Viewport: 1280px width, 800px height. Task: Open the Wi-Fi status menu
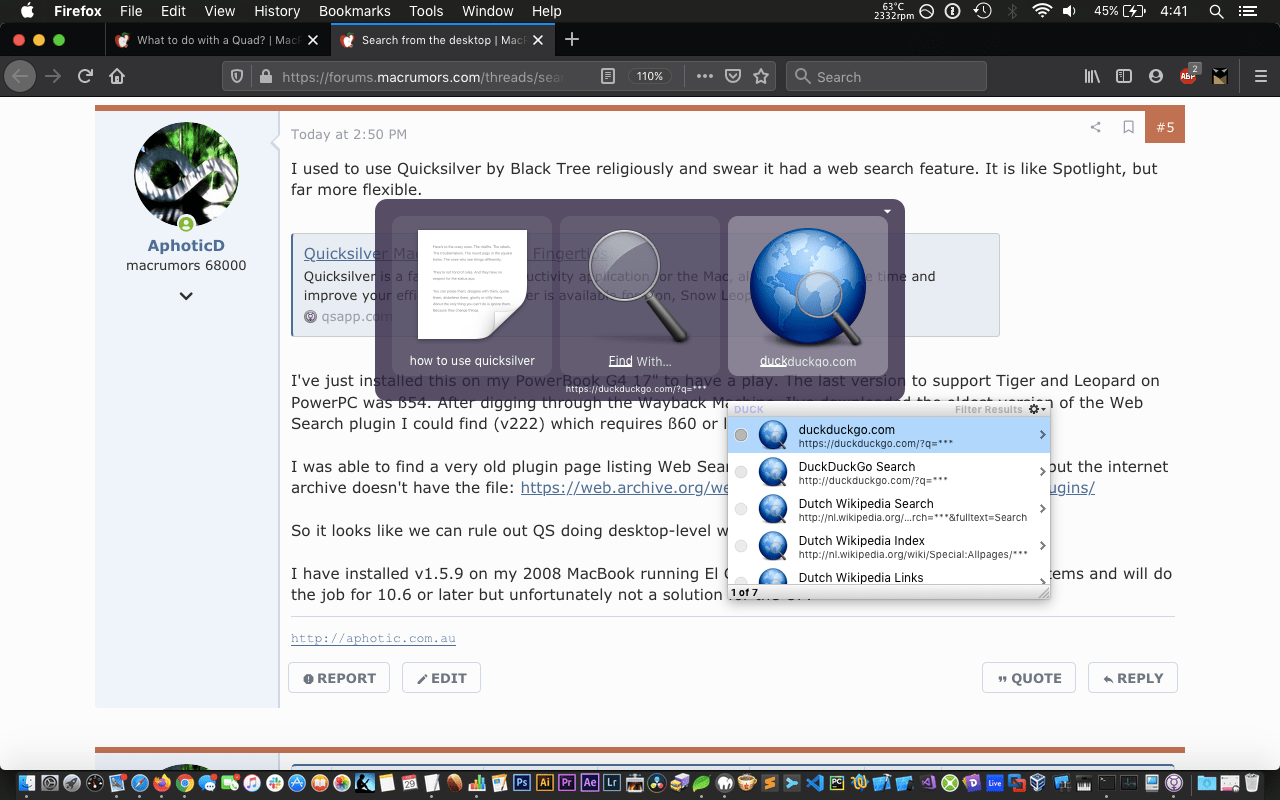pyautogui.click(x=1043, y=11)
